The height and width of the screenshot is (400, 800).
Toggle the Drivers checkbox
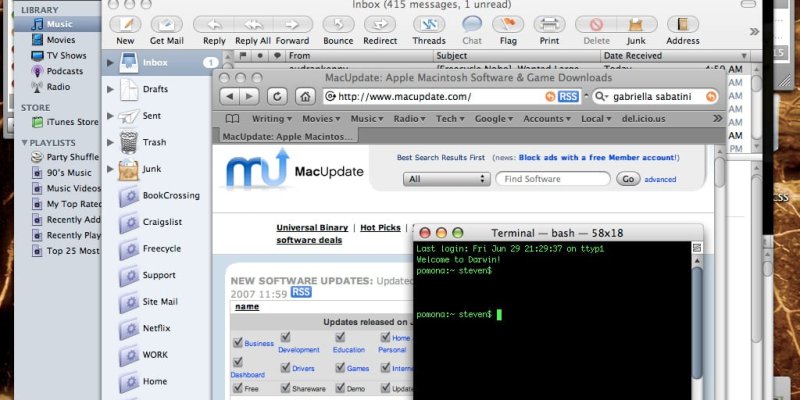click(x=287, y=366)
